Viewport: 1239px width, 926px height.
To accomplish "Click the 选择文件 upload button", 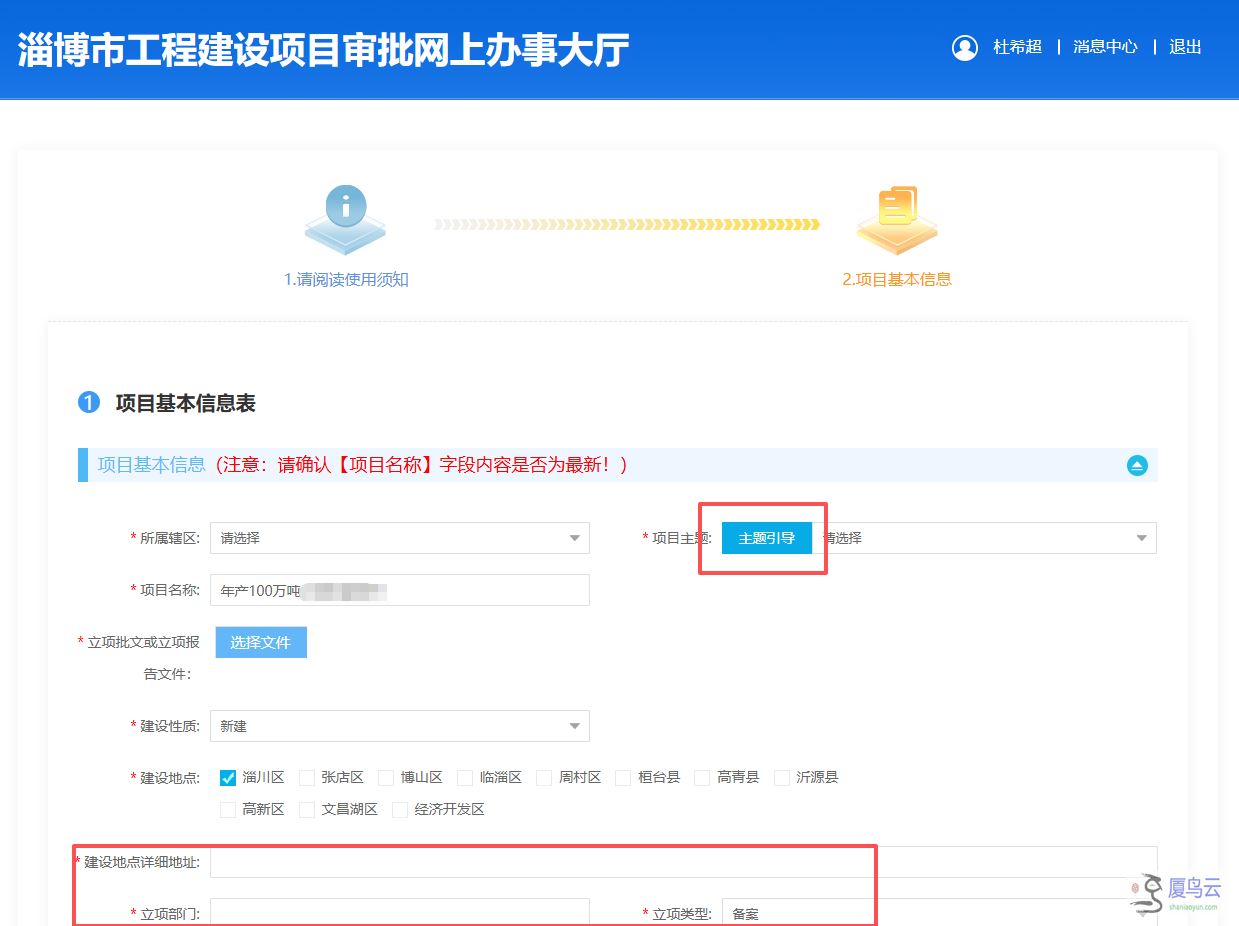I will tap(261, 642).
